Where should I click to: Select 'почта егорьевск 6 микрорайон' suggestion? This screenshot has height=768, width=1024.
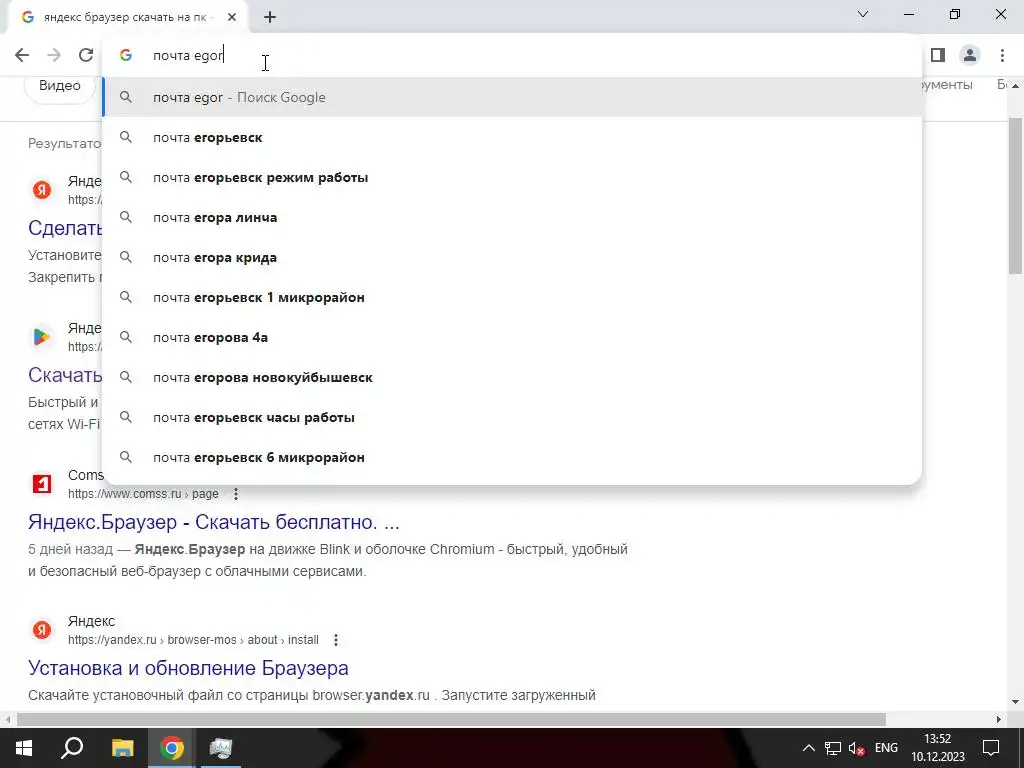(x=512, y=457)
